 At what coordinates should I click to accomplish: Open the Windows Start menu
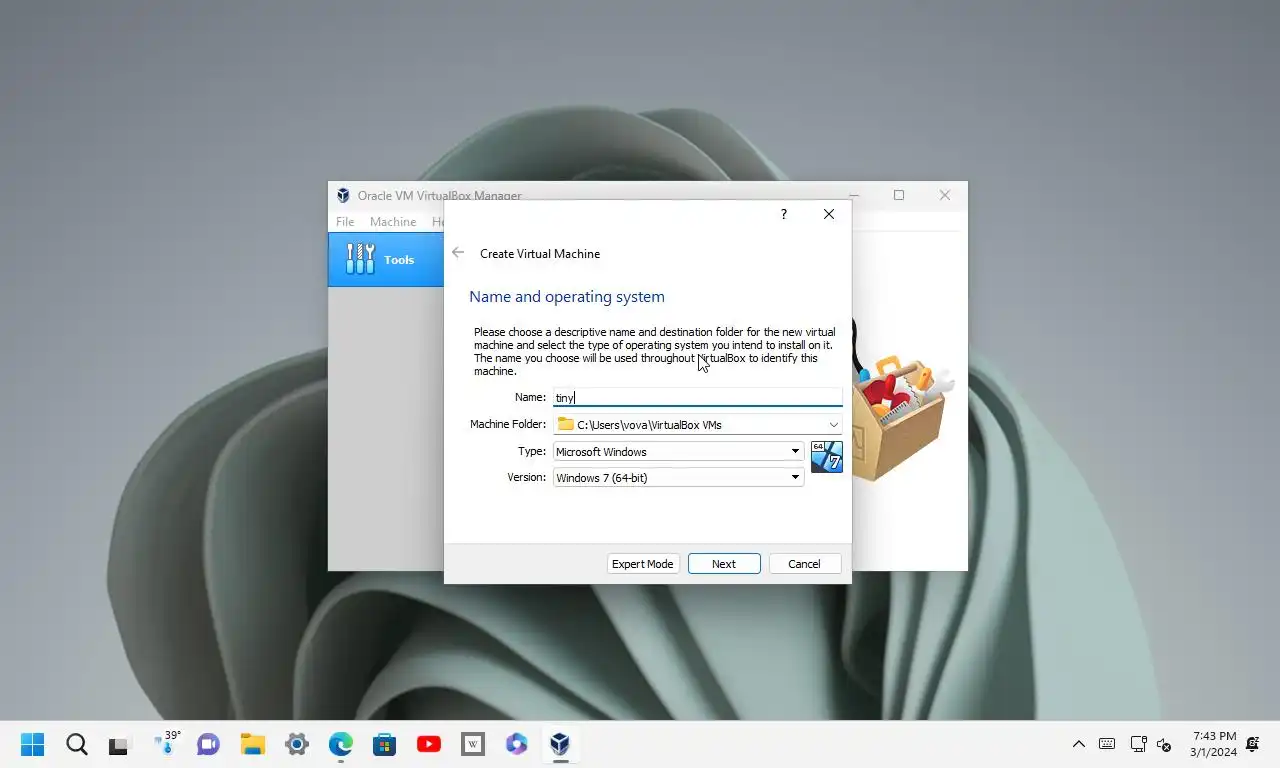[33, 744]
